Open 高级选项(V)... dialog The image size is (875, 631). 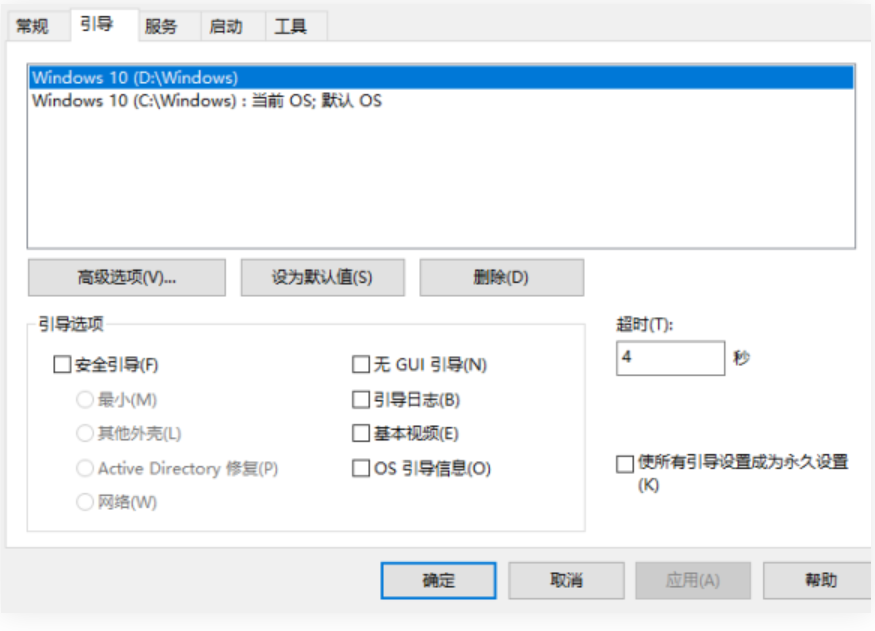[127, 277]
